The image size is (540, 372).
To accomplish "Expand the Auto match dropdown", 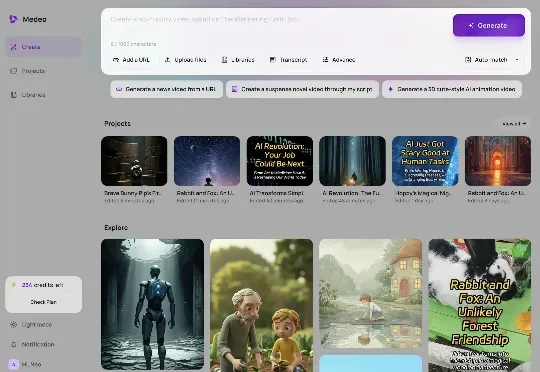I will 492,60.
